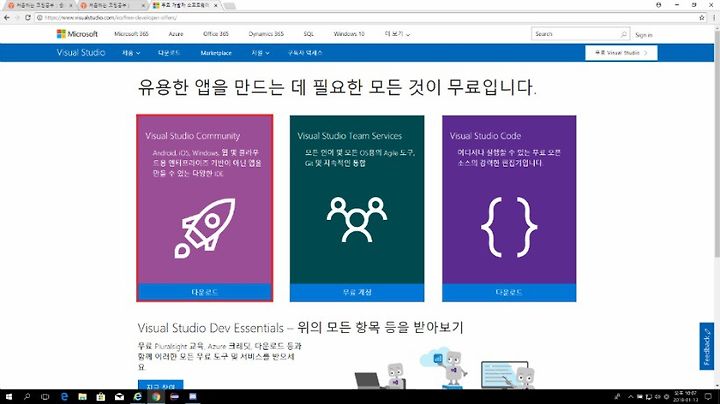Open File Explorer from the taskbar
Viewport: 720px width, 404px height.
pyautogui.click(x=82, y=397)
